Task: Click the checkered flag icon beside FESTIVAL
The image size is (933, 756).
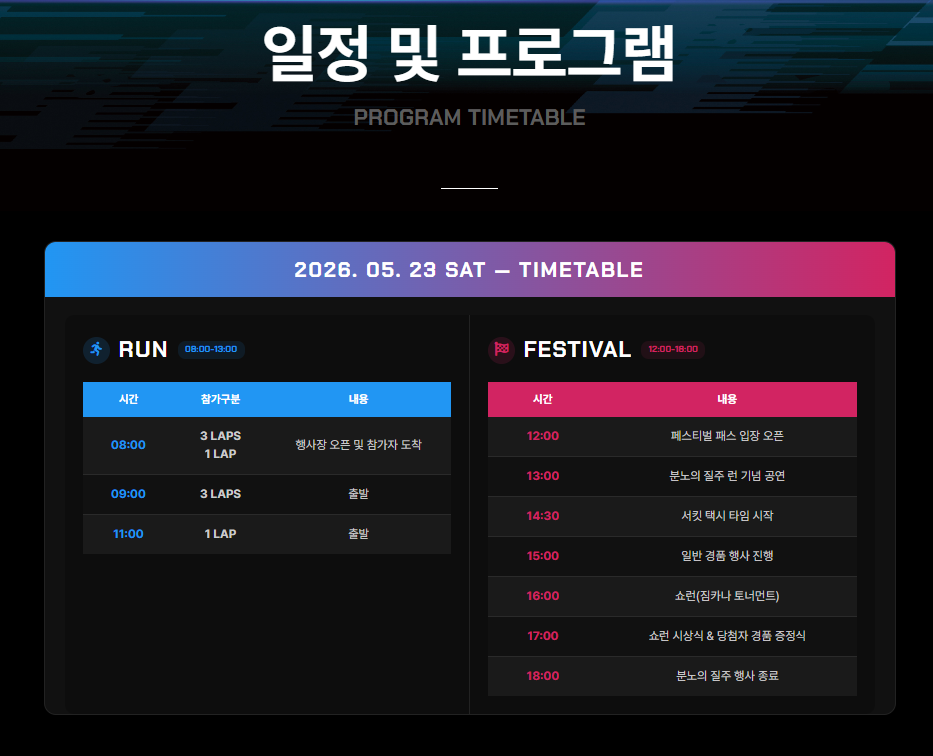Action: (x=501, y=349)
